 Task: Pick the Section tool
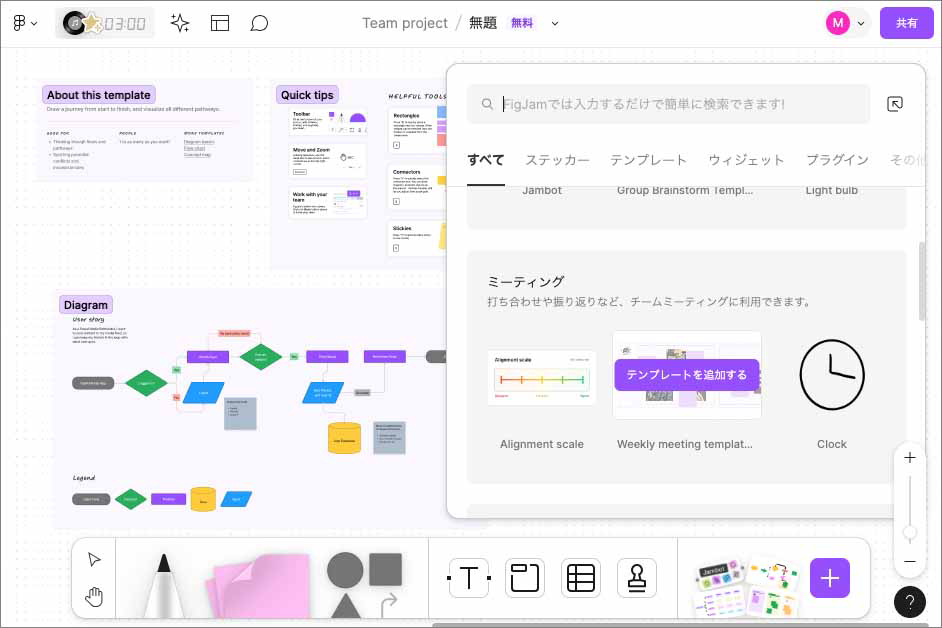[x=524, y=578]
